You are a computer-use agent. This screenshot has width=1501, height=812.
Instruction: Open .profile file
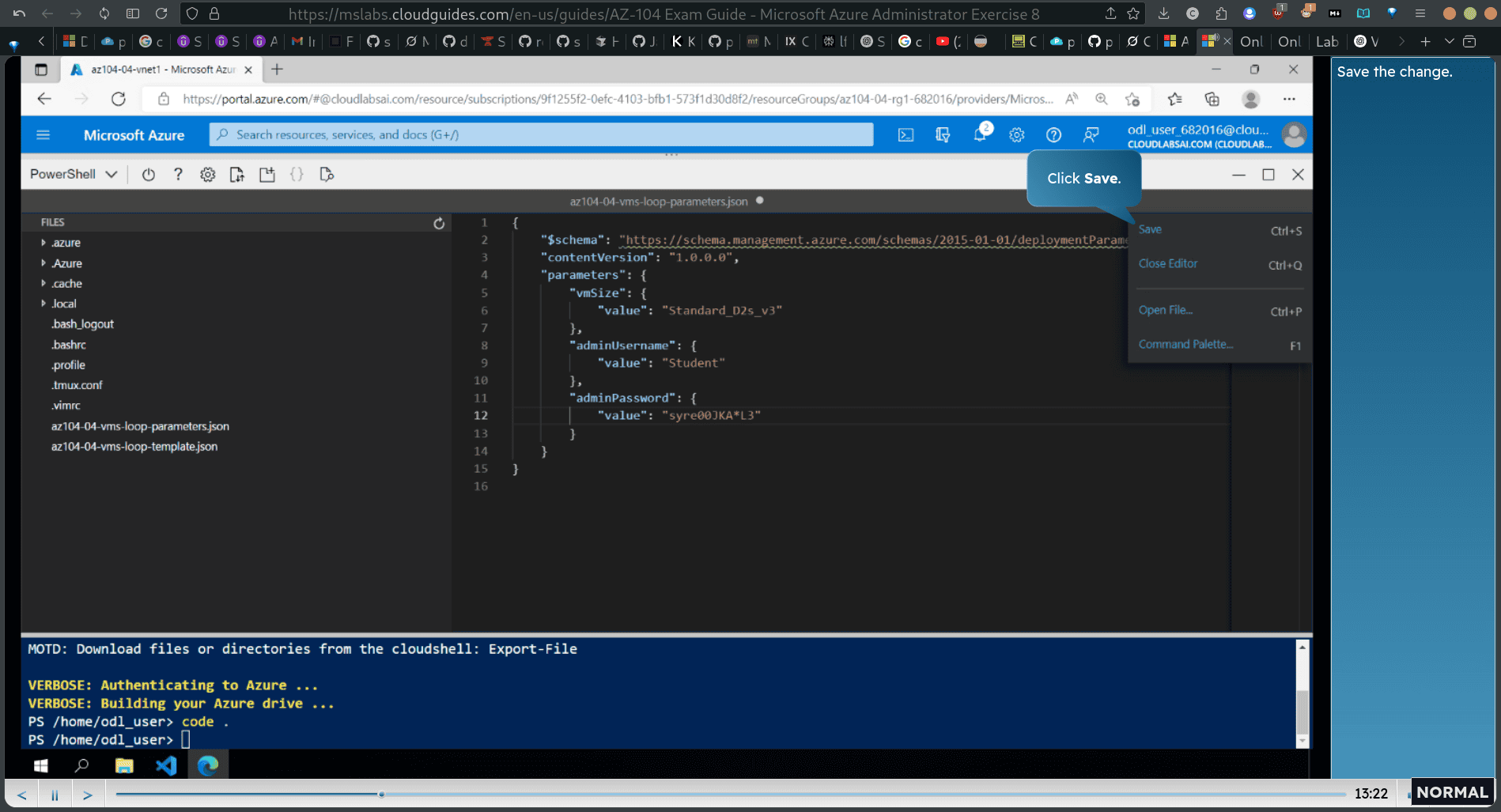68,365
